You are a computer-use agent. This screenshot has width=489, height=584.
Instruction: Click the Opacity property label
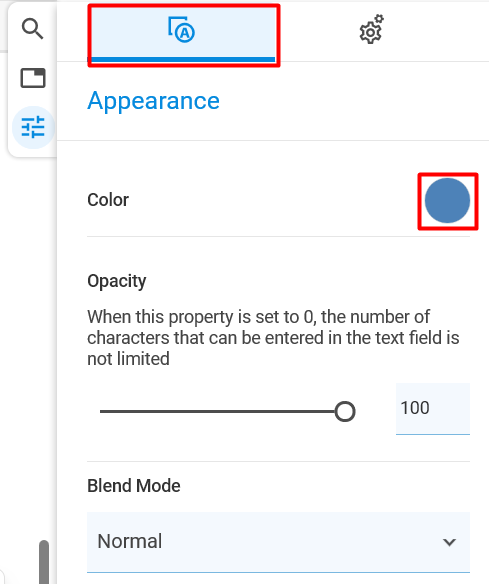[x=117, y=281]
